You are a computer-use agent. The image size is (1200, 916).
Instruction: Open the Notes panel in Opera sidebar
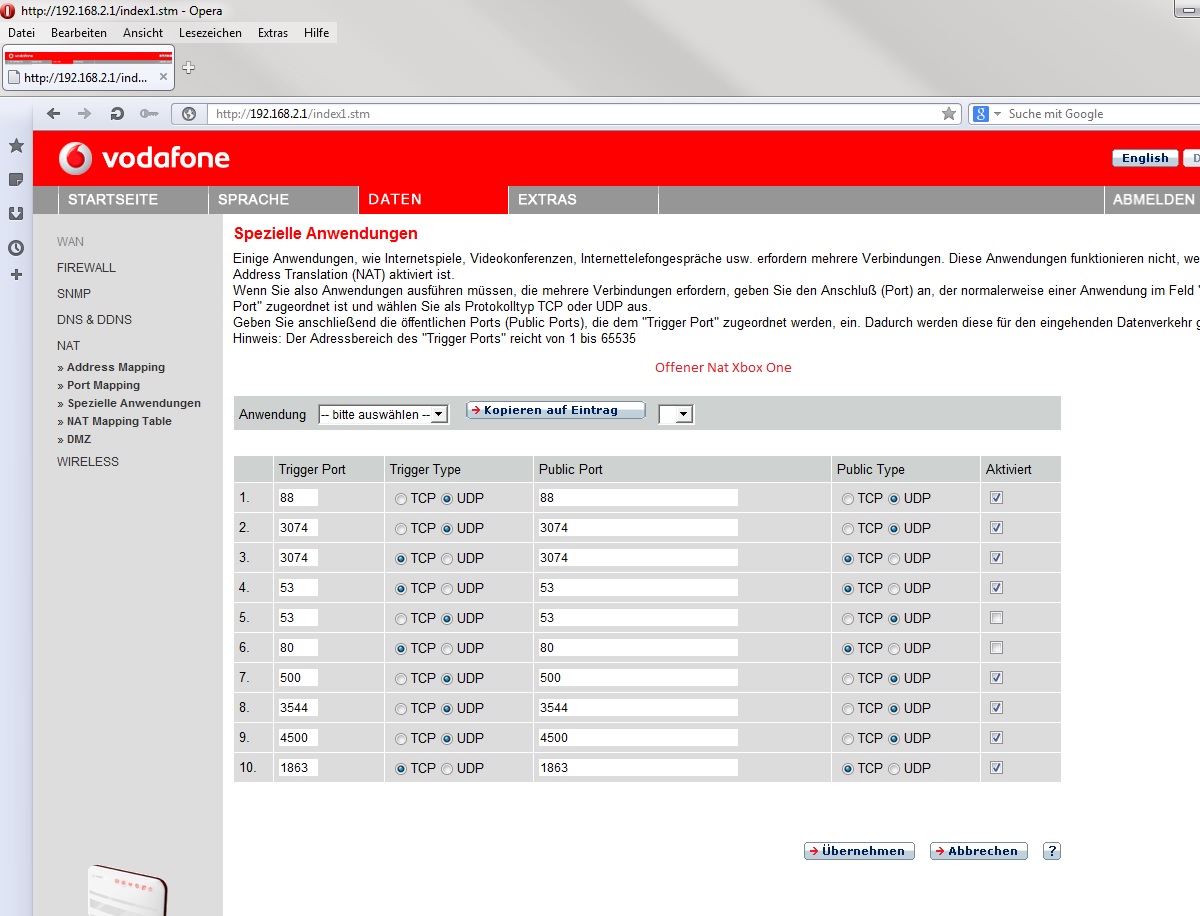tap(16, 180)
